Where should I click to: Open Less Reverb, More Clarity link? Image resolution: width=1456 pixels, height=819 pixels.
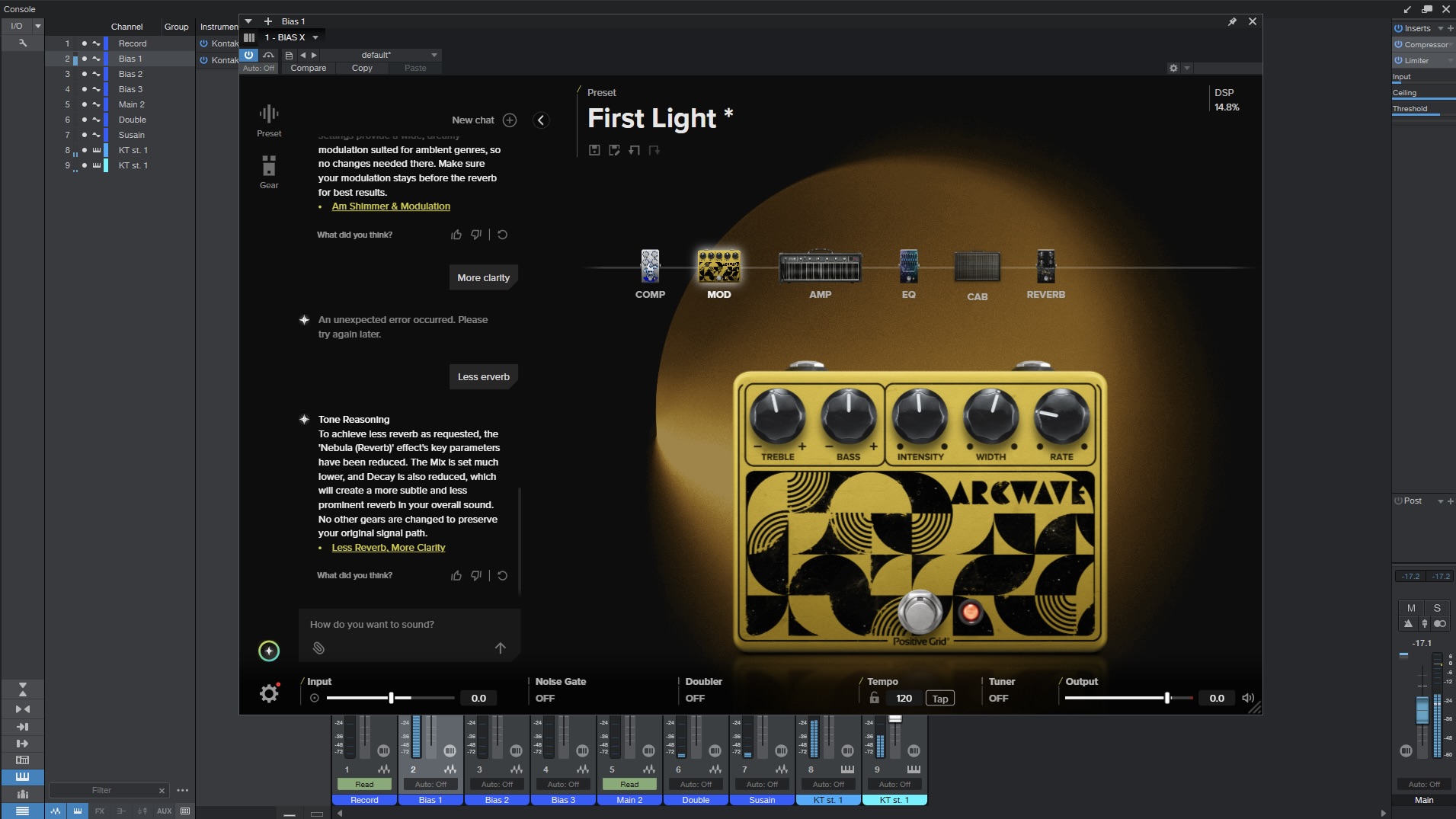tap(388, 548)
